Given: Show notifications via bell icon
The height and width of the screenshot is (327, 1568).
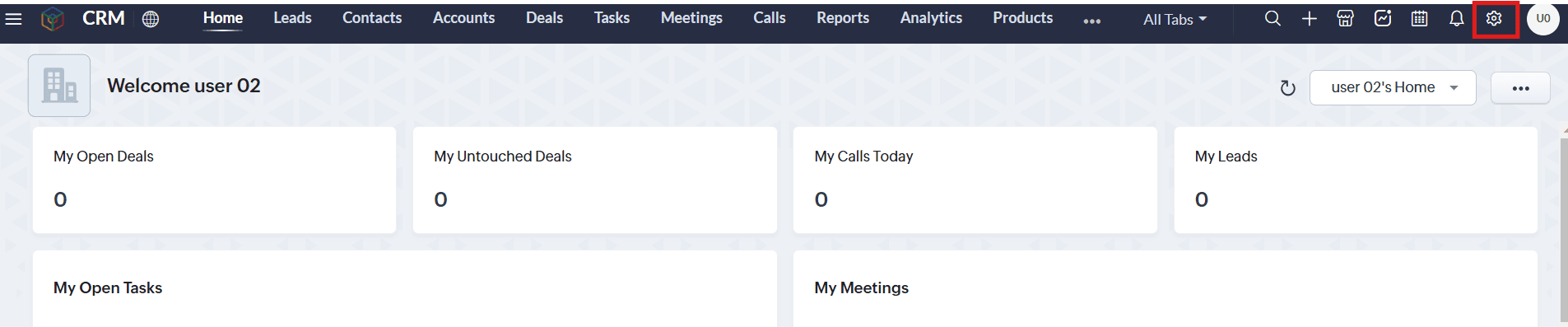Looking at the screenshot, I should 1456,18.
